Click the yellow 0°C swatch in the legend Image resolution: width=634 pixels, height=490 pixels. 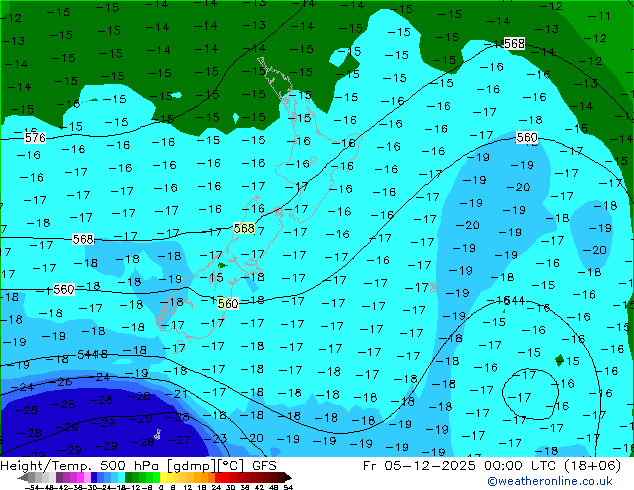coord(164,477)
